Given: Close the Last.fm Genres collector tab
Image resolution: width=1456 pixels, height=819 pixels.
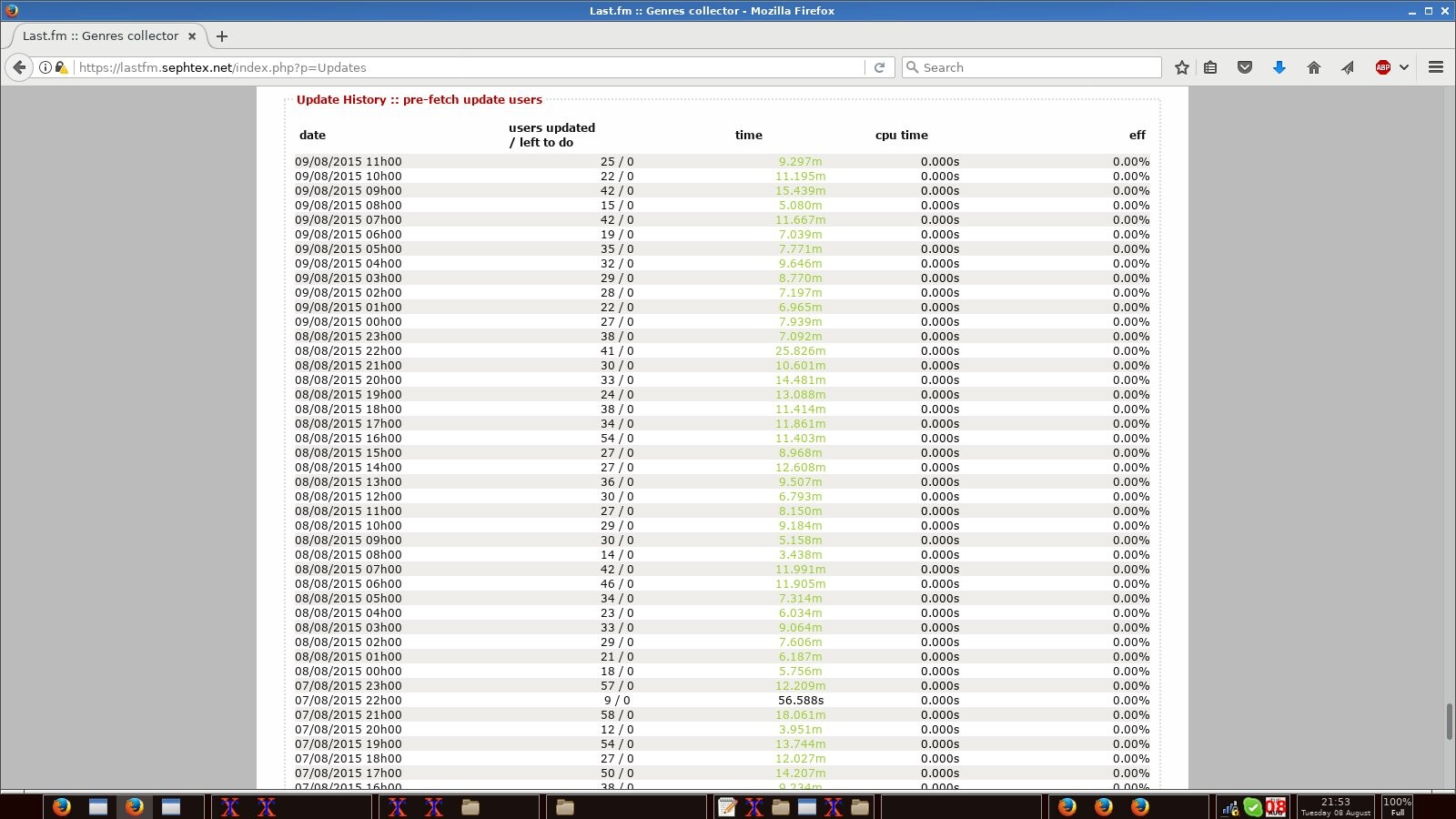Looking at the screenshot, I should (x=192, y=36).
